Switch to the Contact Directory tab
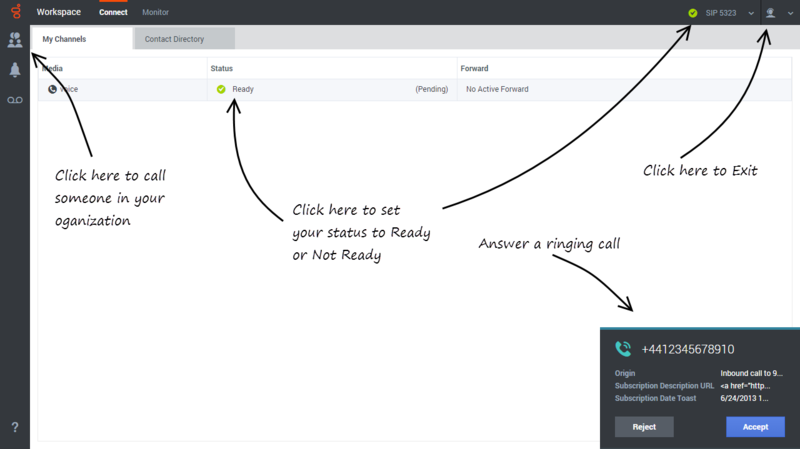This screenshot has width=800, height=449. [x=174, y=39]
